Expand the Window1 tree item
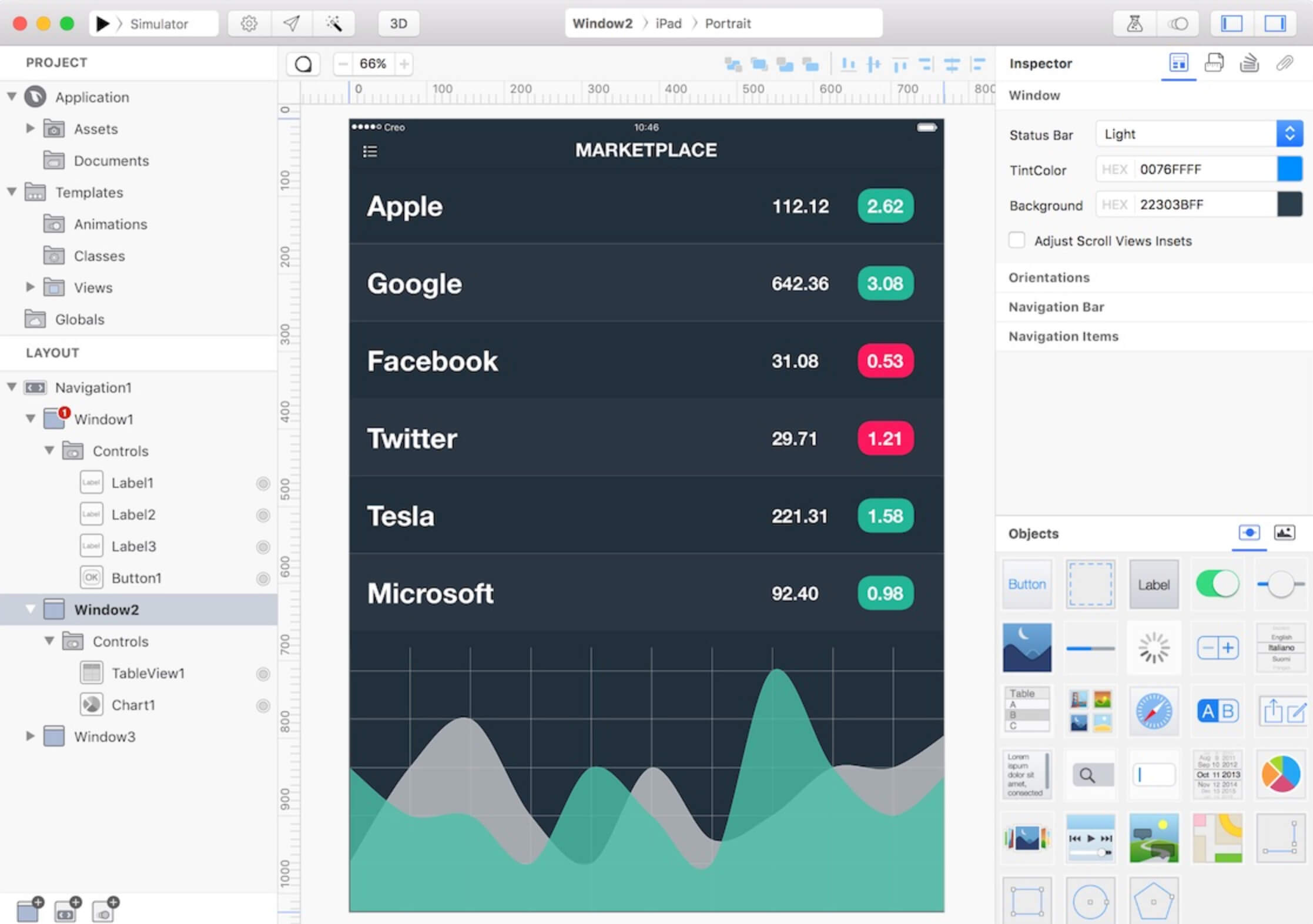Screen dimensions: 1313x924 [30, 418]
